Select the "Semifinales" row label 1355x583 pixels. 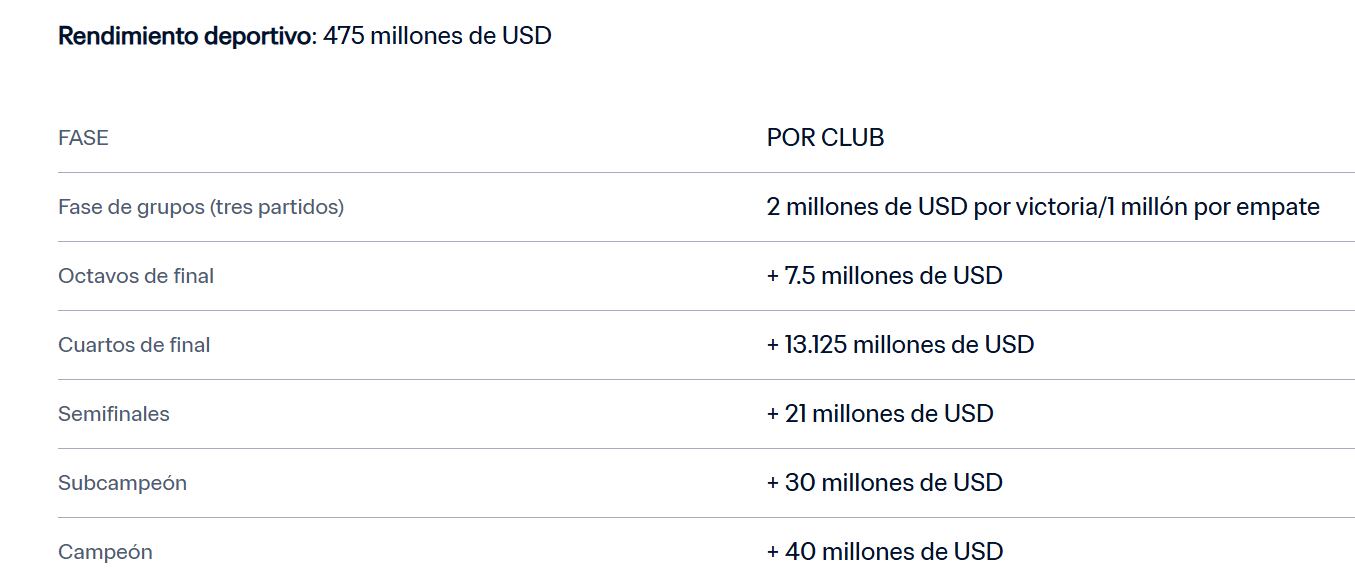(x=114, y=414)
